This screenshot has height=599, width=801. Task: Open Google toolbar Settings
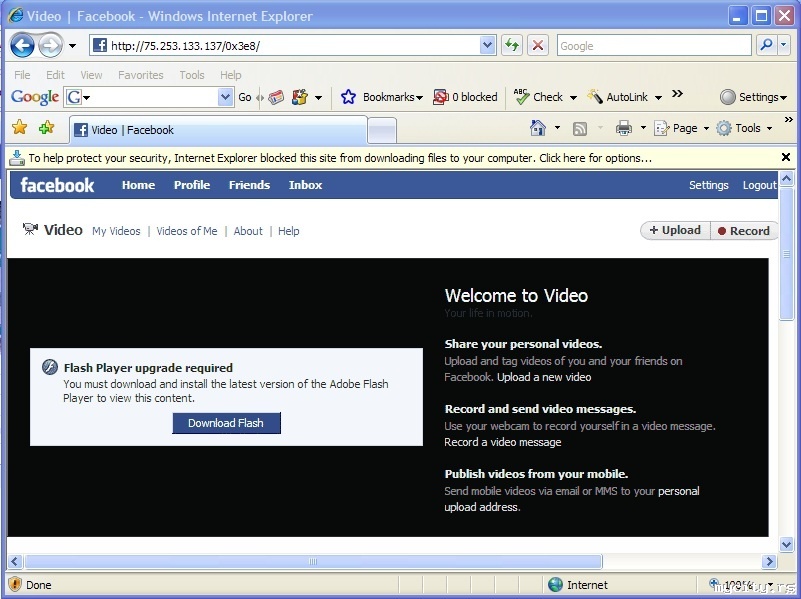[x=753, y=97]
